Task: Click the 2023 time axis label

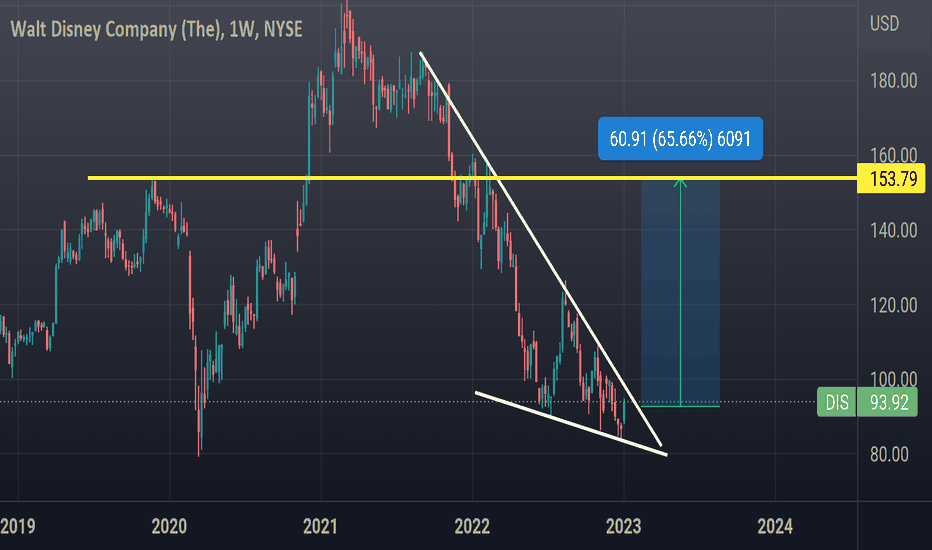Action: [624, 526]
